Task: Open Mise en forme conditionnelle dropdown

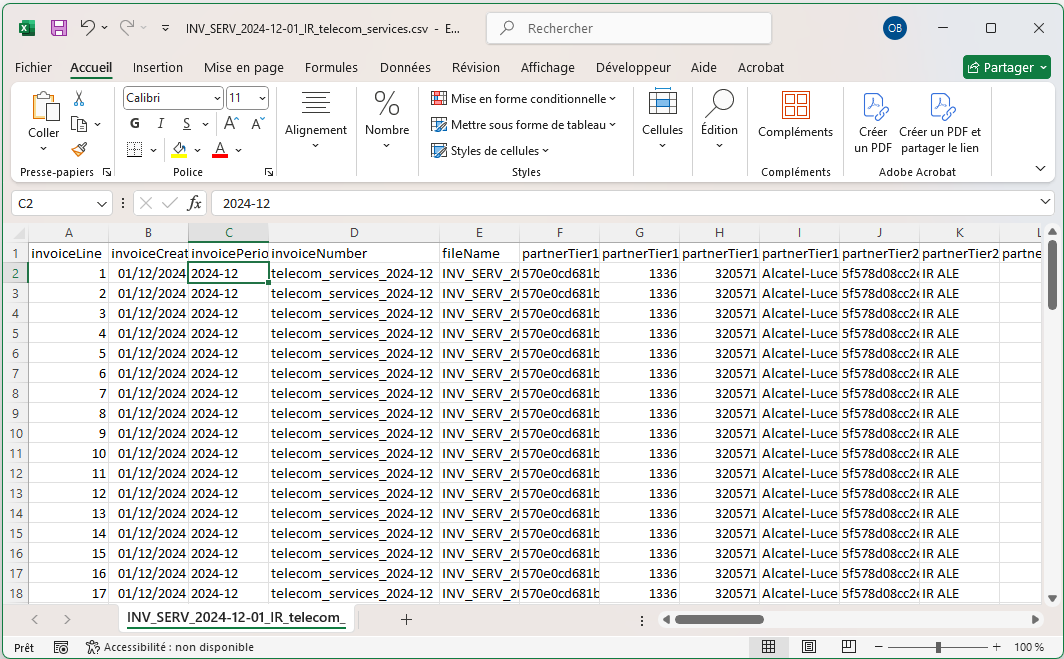Action: tap(523, 99)
